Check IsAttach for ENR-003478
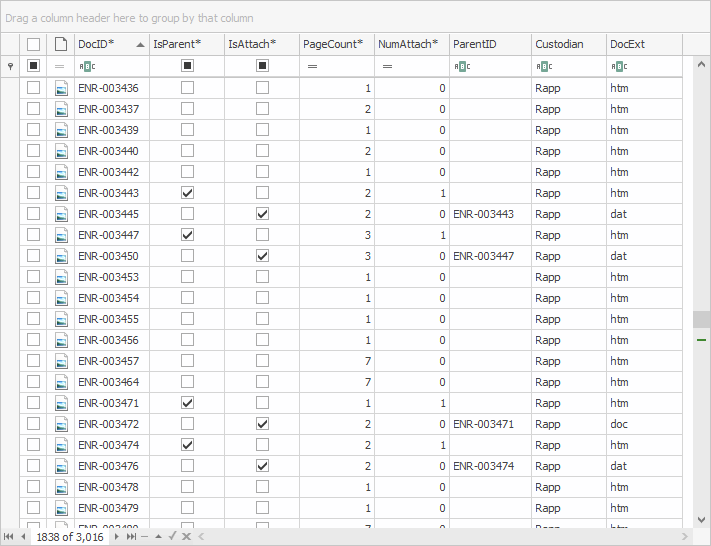The height and width of the screenshot is (546, 711). pos(262,487)
